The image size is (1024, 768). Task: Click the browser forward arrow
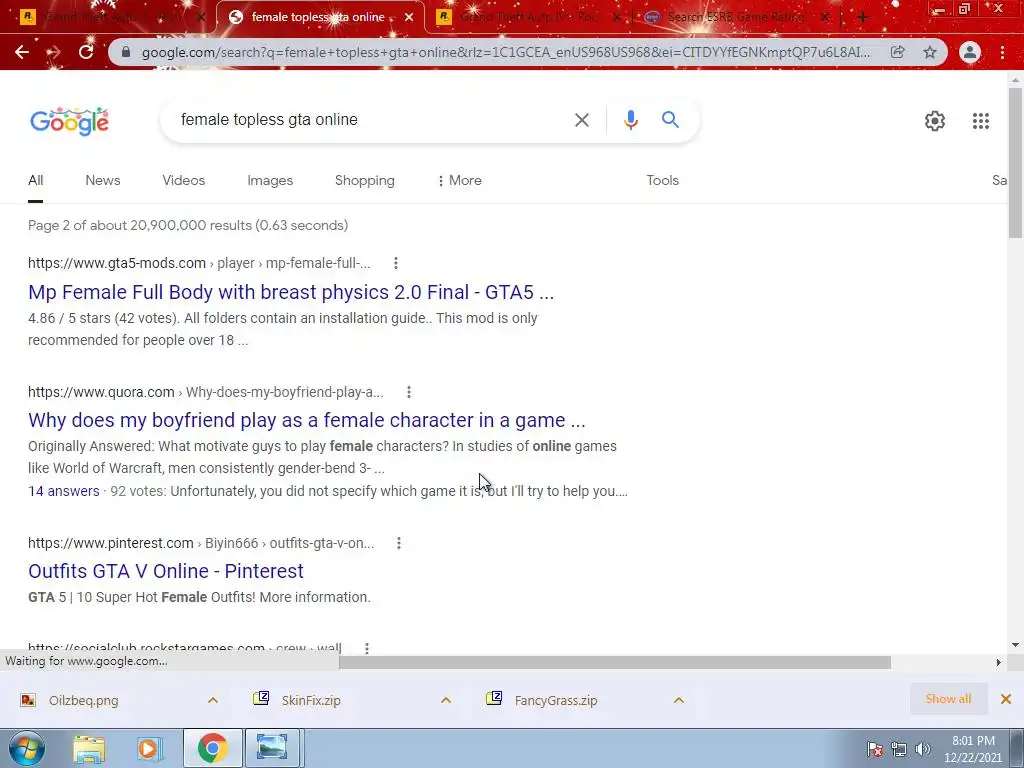[x=54, y=52]
